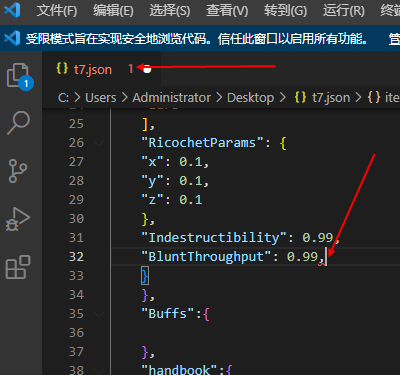The height and width of the screenshot is (375, 400).
Task: Click Desktop in the breadcrumb
Action: click(x=250, y=98)
